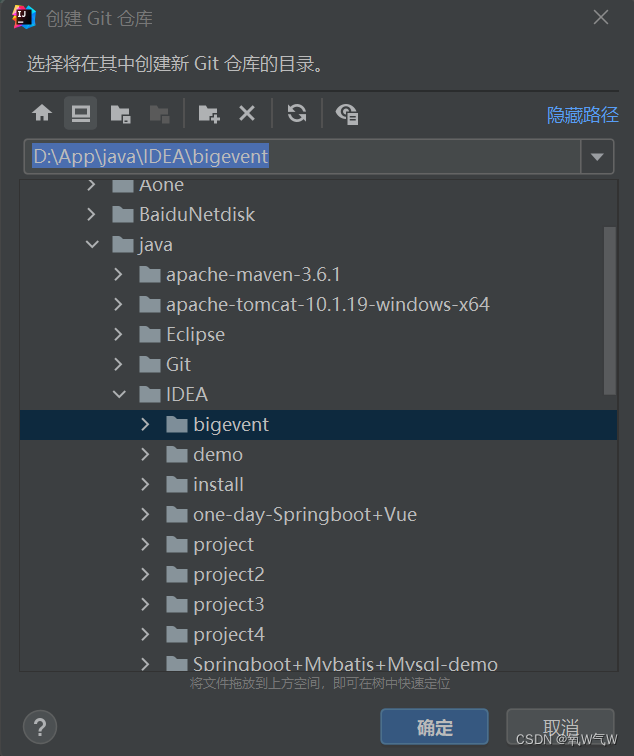Click the grayed module directory icon
Screen dimensions: 634x756
pyautogui.click(x=159, y=114)
